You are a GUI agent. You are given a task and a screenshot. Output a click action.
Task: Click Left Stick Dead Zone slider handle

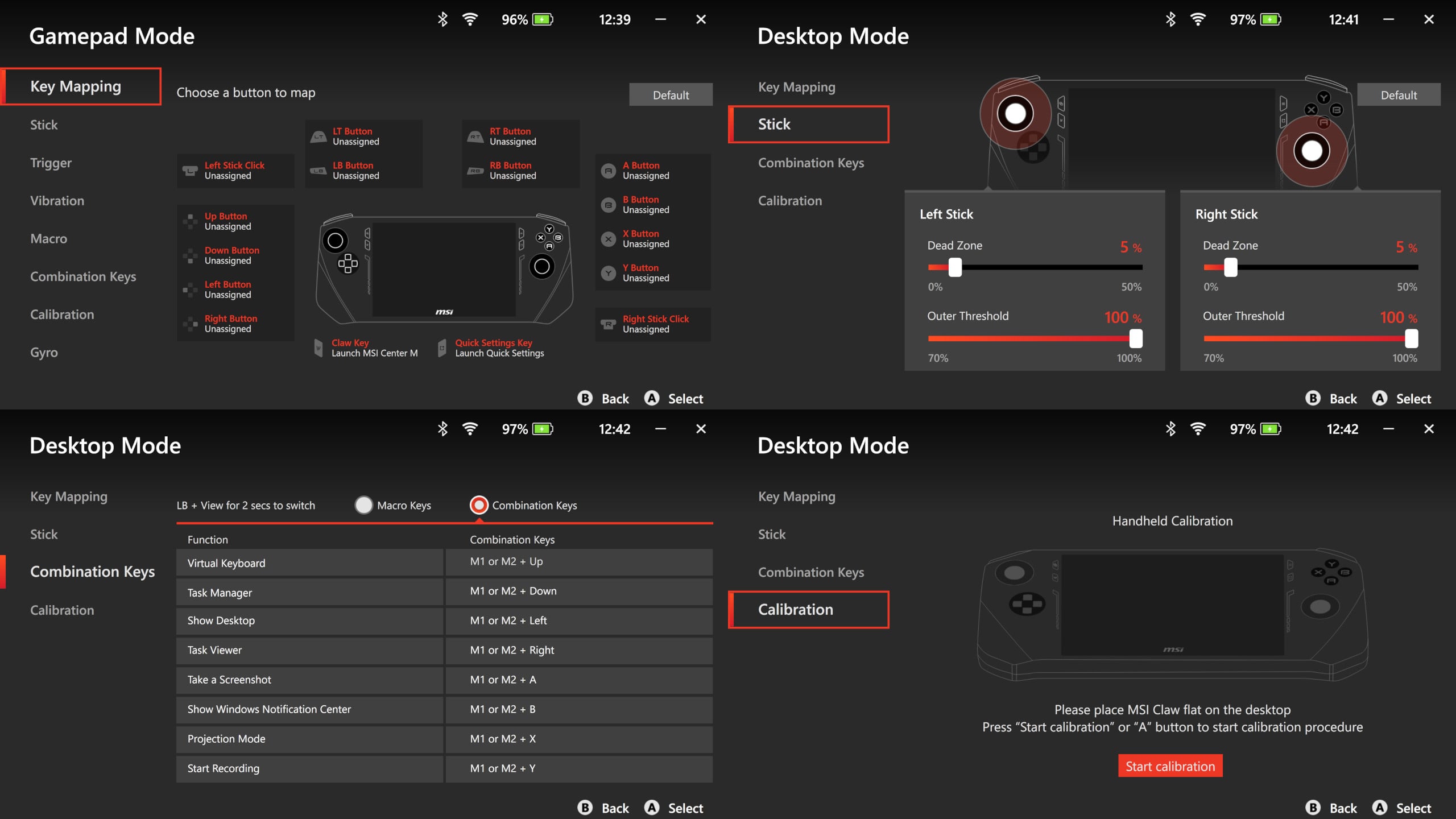pyautogui.click(x=955, y=267)
